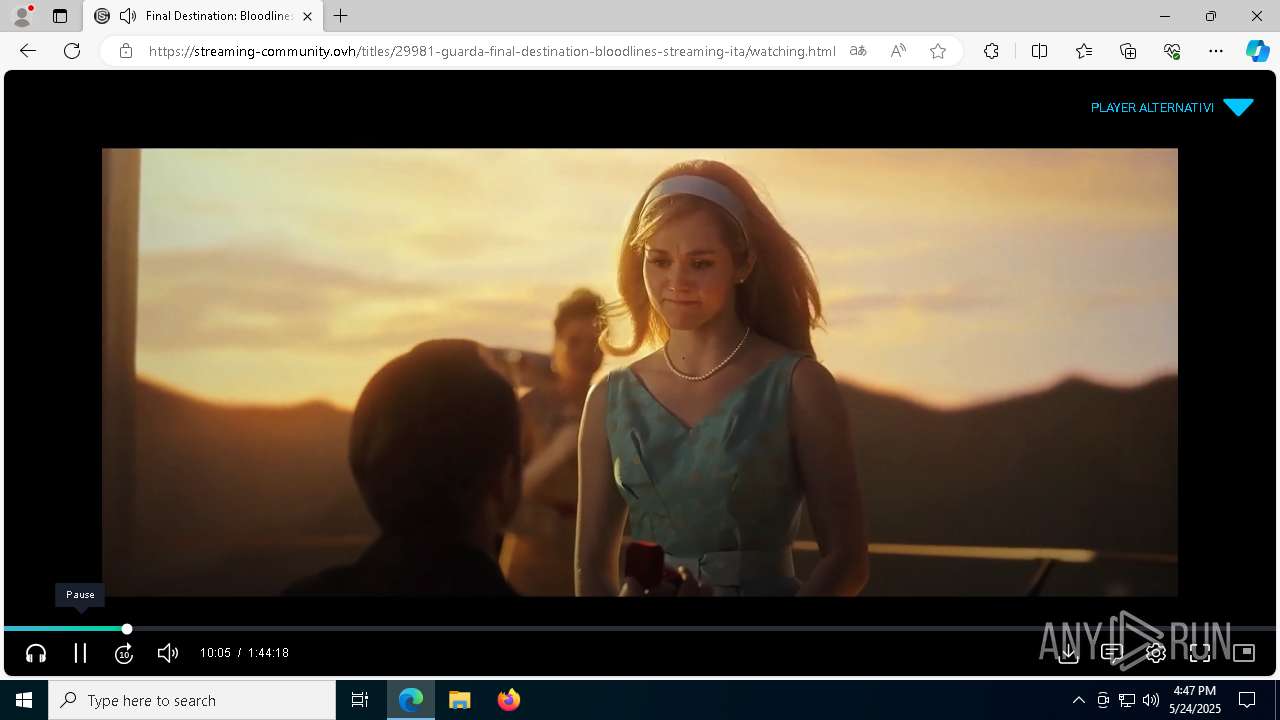This screenshot has width=1280, height=720.
Task: Open the subtitles captions menu
Action: (1112, 653)
